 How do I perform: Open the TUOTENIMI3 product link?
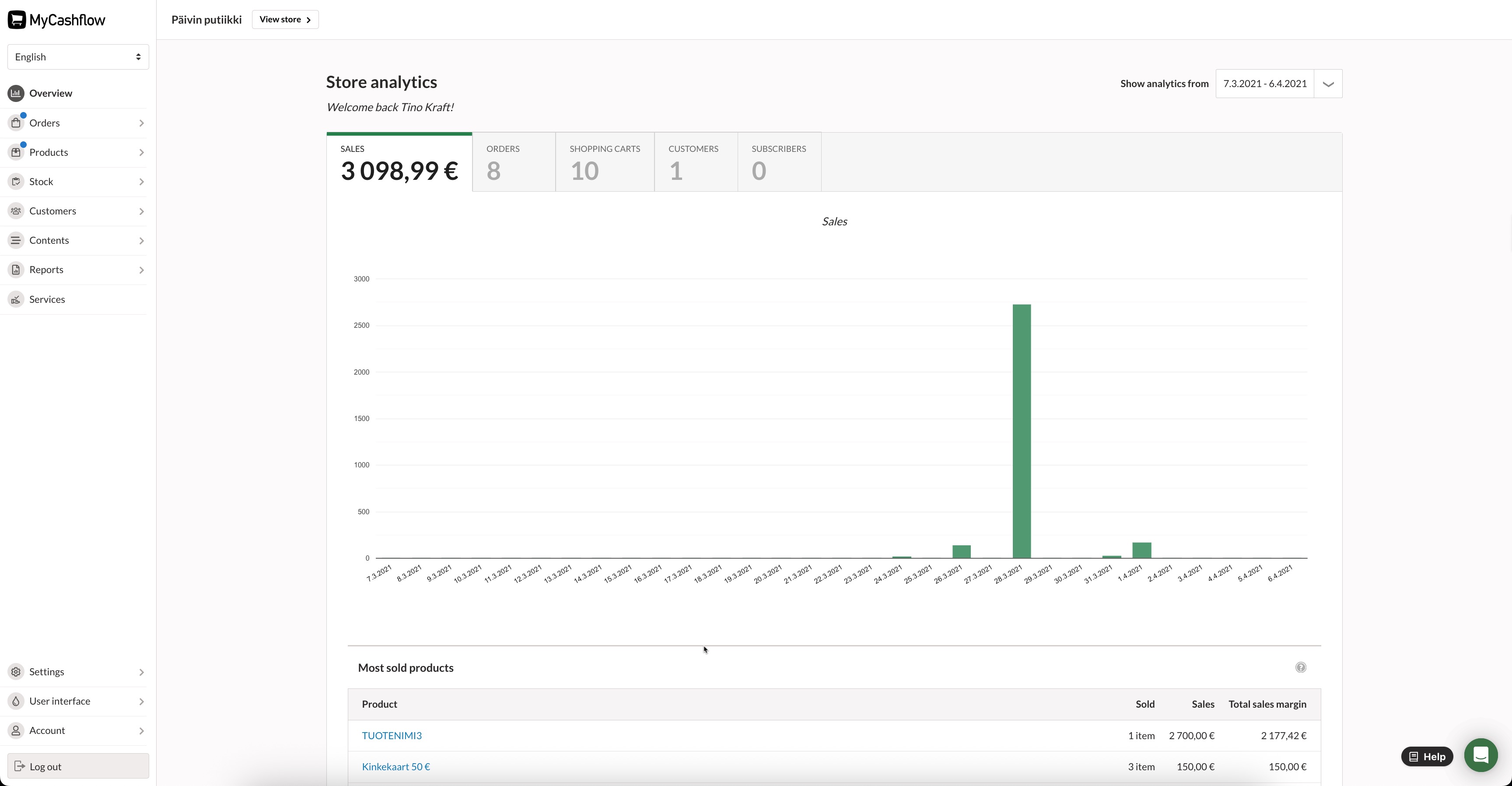[392, 736]
